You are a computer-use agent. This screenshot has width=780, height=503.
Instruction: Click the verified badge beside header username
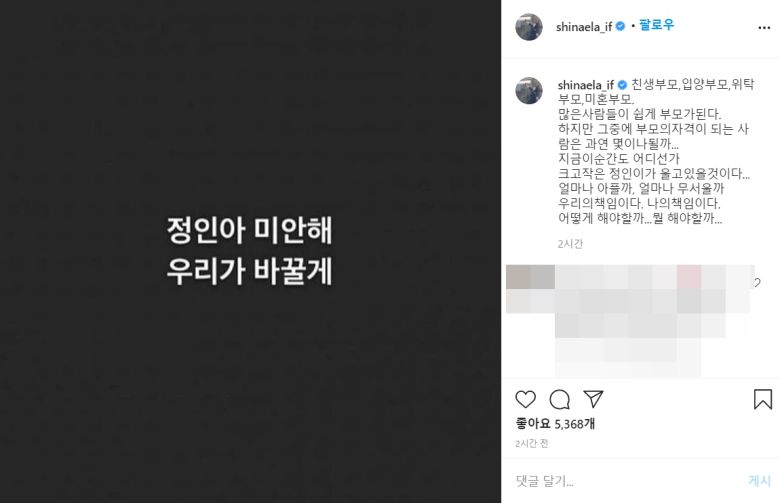pyautogui.click(x=620, y=26)
